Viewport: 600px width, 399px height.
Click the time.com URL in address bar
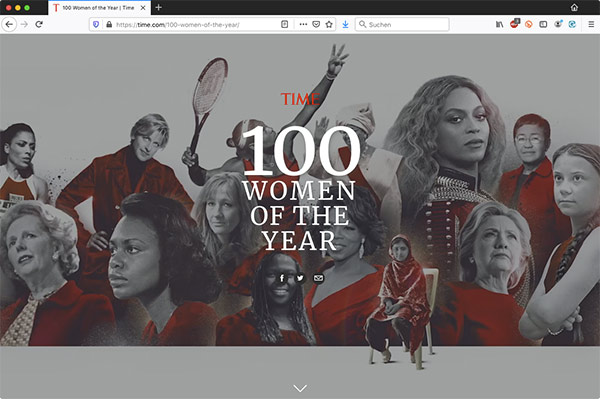(x=178, y=24)
